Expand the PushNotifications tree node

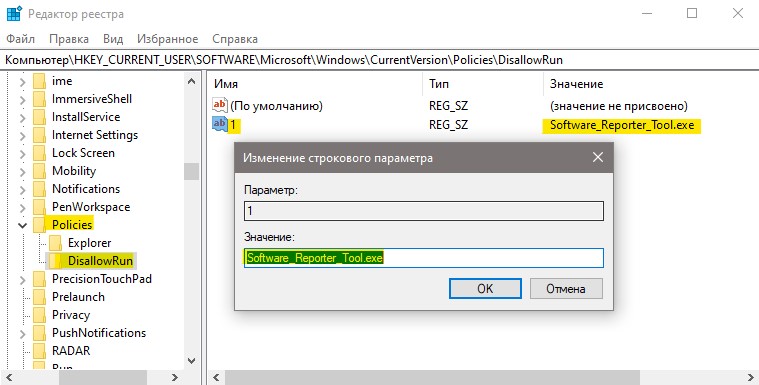coord(22,334)
